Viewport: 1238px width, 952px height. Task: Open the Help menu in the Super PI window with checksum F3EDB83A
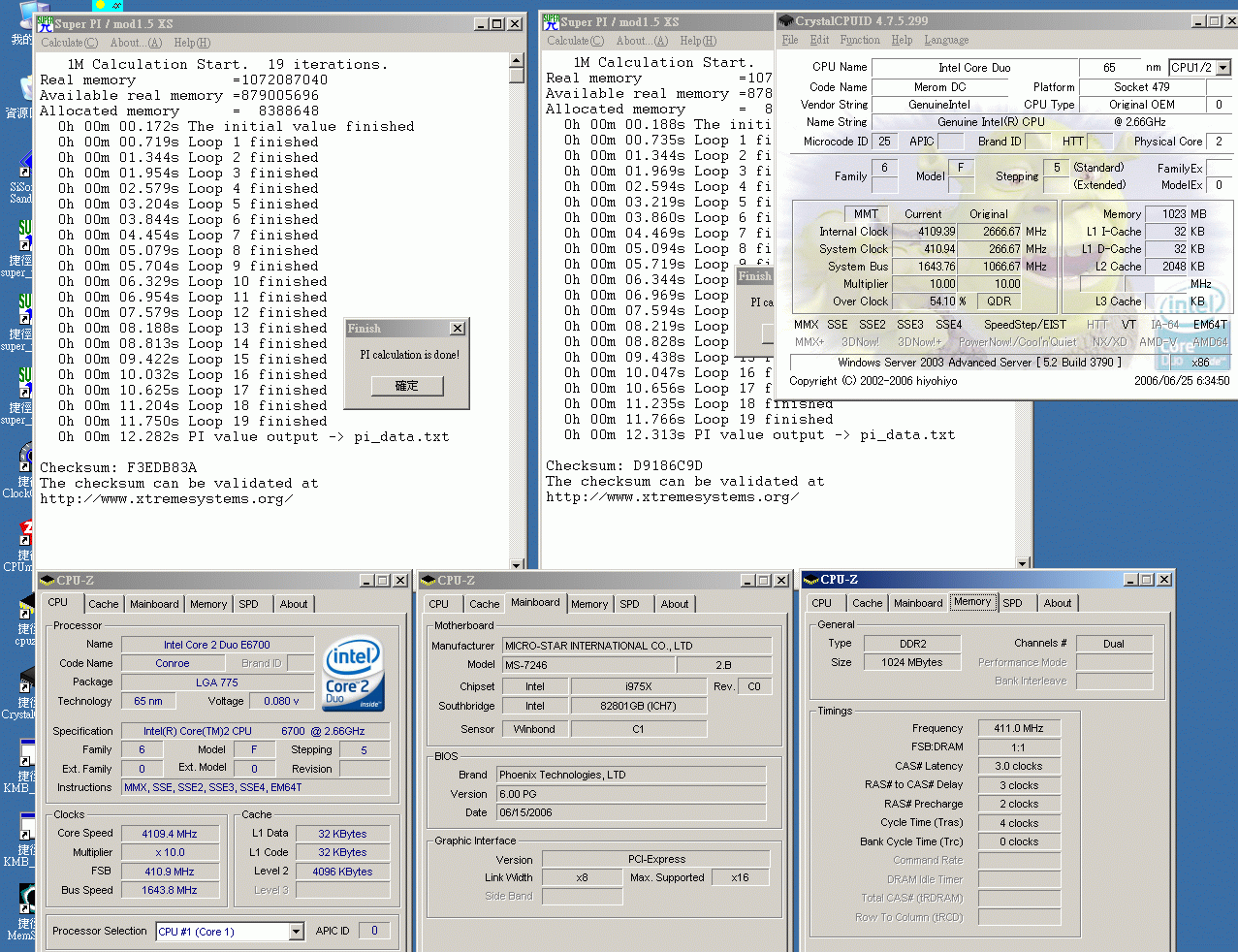tap(192, 43)
